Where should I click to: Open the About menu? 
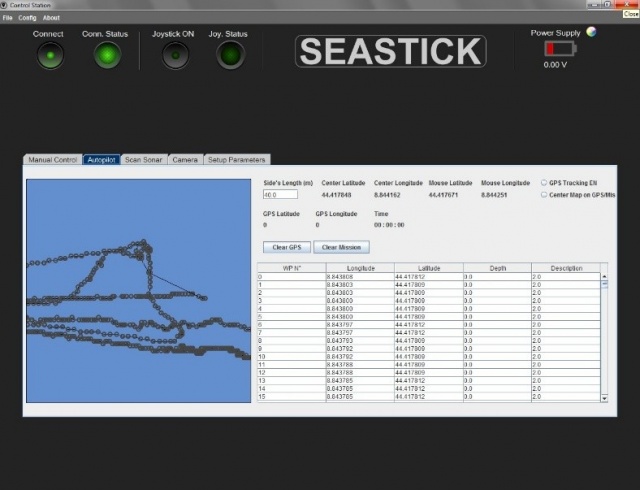(x=51, y=18)
